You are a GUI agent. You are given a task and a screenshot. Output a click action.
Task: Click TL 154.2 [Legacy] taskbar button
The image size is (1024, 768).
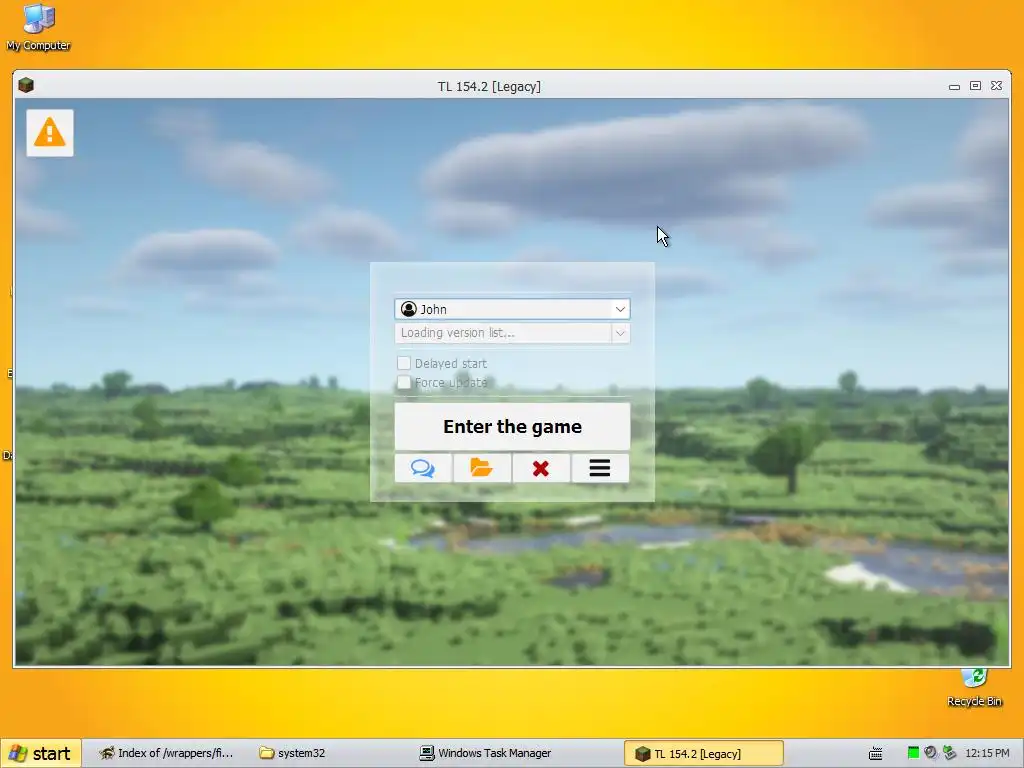coord(704,753)
